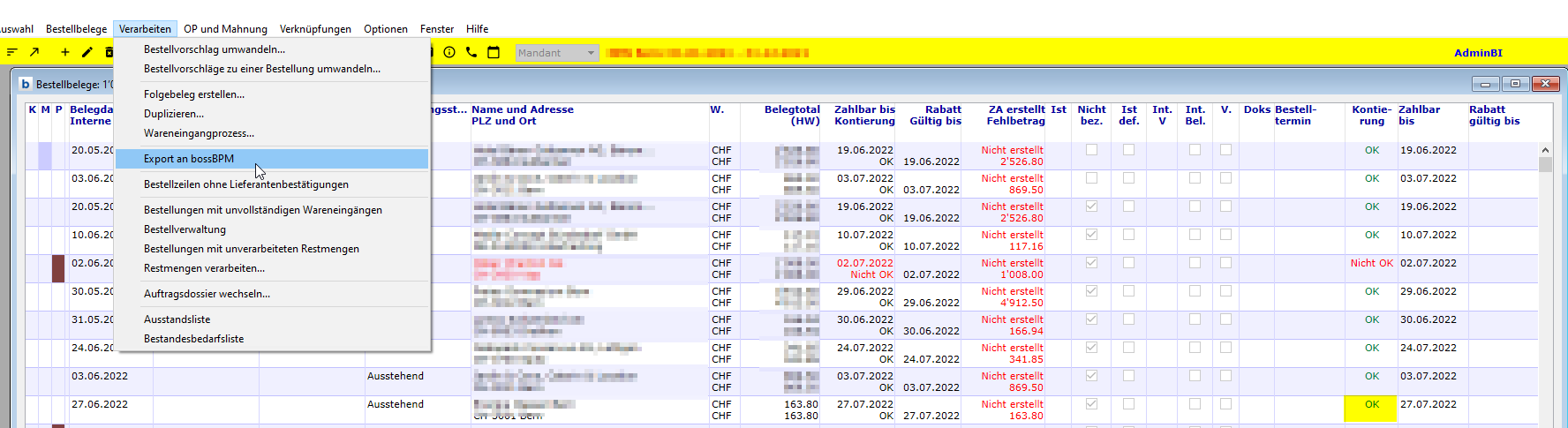Tick 'Nicht bez.' checkbox in first row
Image resolution: width=1568 pixels, height=428 pixels.
coord(1091,150)
